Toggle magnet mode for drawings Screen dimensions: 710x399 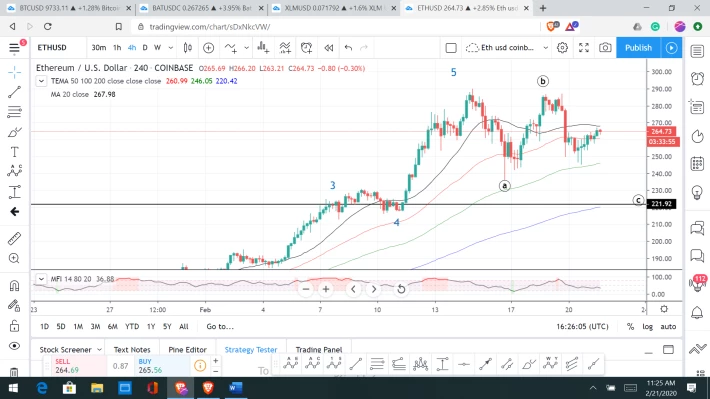(x=14, y=285)
